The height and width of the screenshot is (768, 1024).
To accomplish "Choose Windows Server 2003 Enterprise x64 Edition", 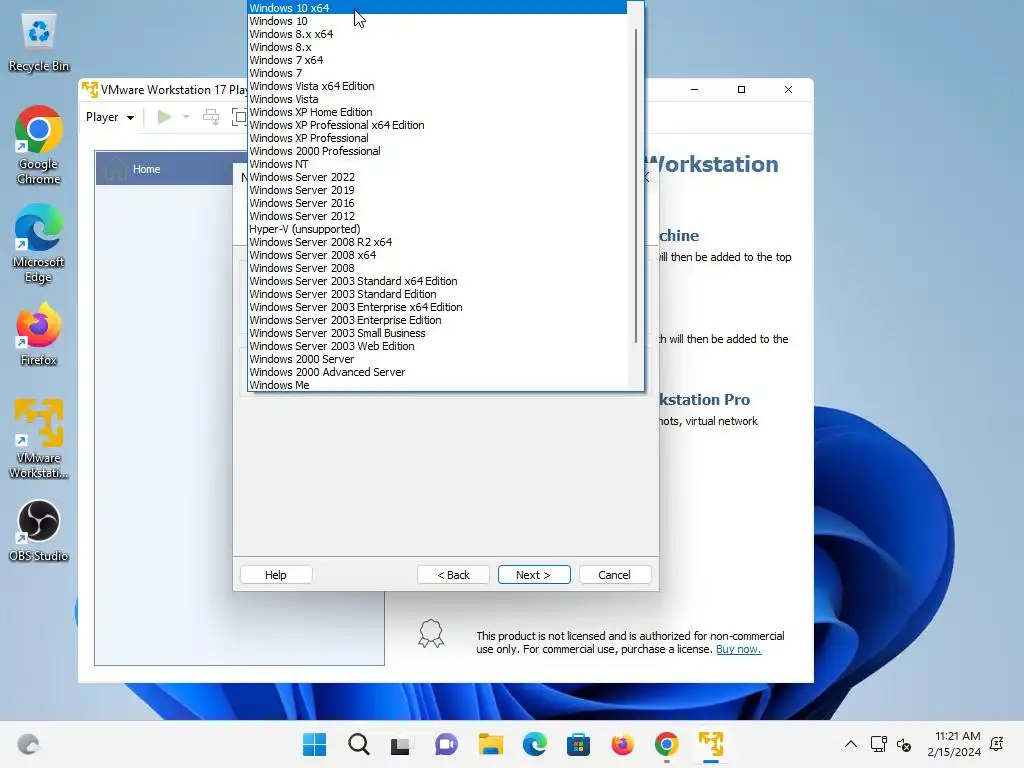I will 437,308.
